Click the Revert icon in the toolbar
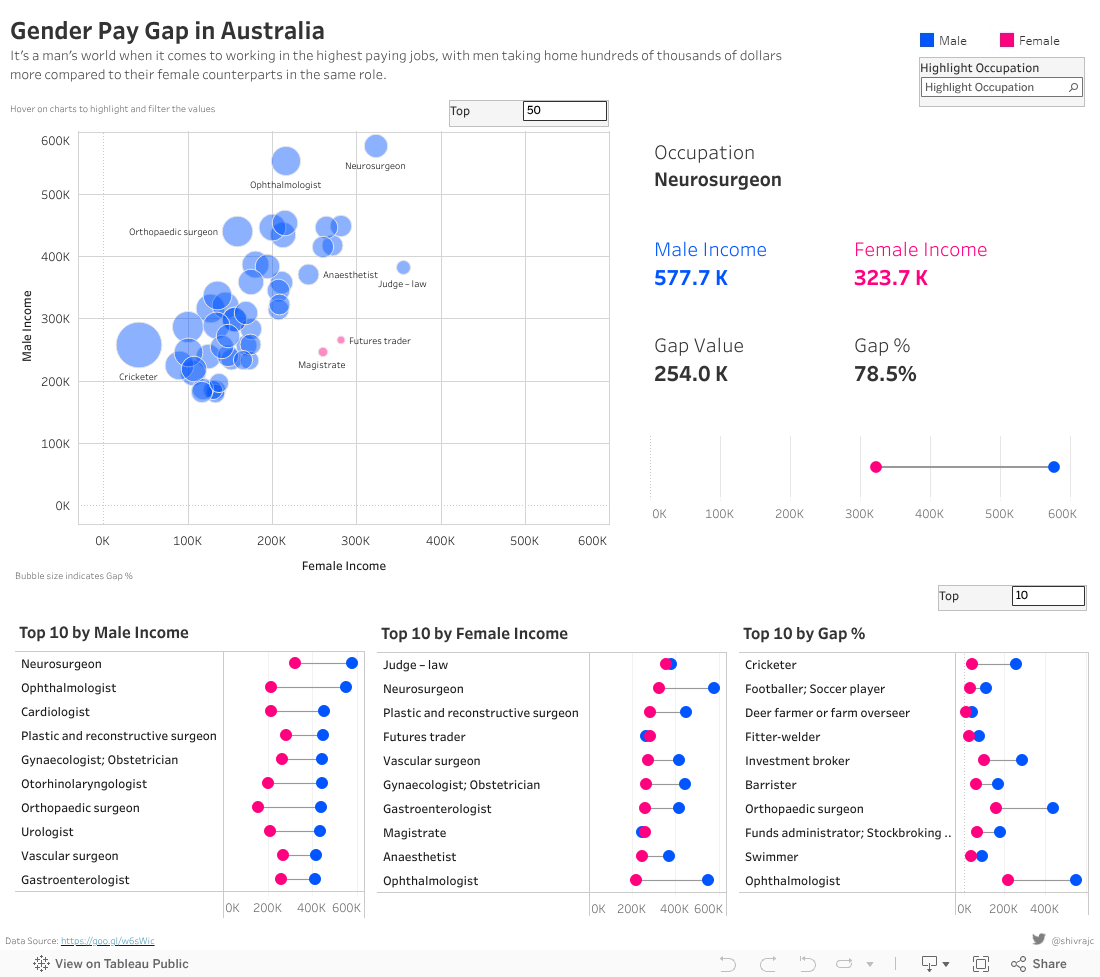The width and height of the screenshot is (1100, 977). [806, 964]
